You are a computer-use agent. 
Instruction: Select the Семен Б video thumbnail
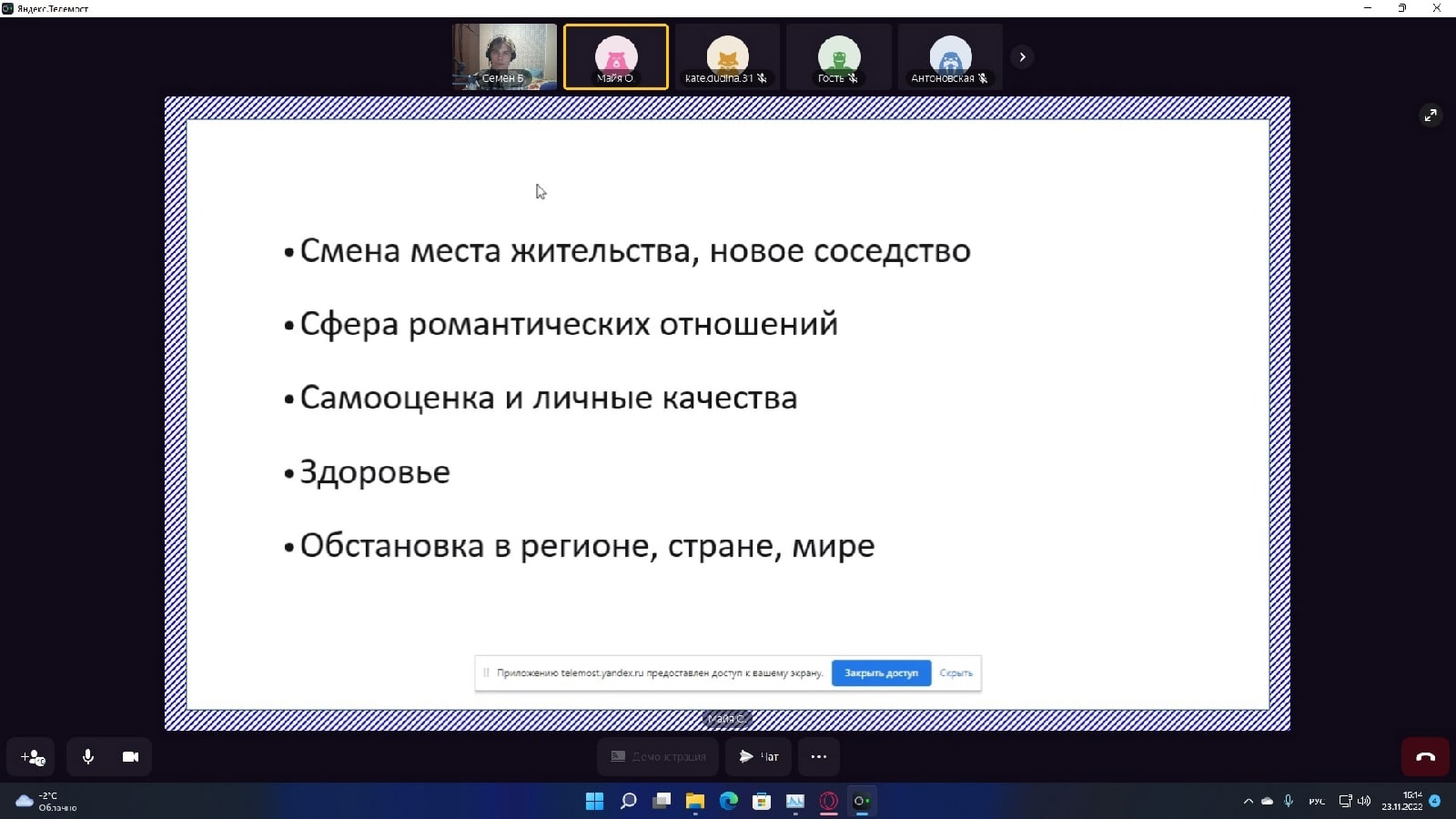tap(505, 57)
